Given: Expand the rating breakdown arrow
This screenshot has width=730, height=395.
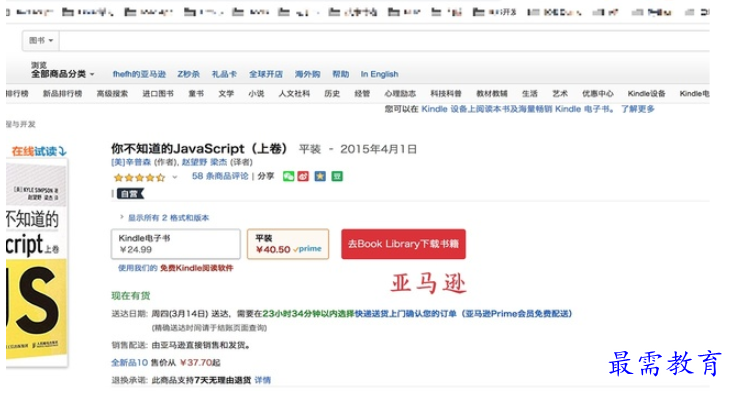Looking at the screenshot, I should 175,177.
